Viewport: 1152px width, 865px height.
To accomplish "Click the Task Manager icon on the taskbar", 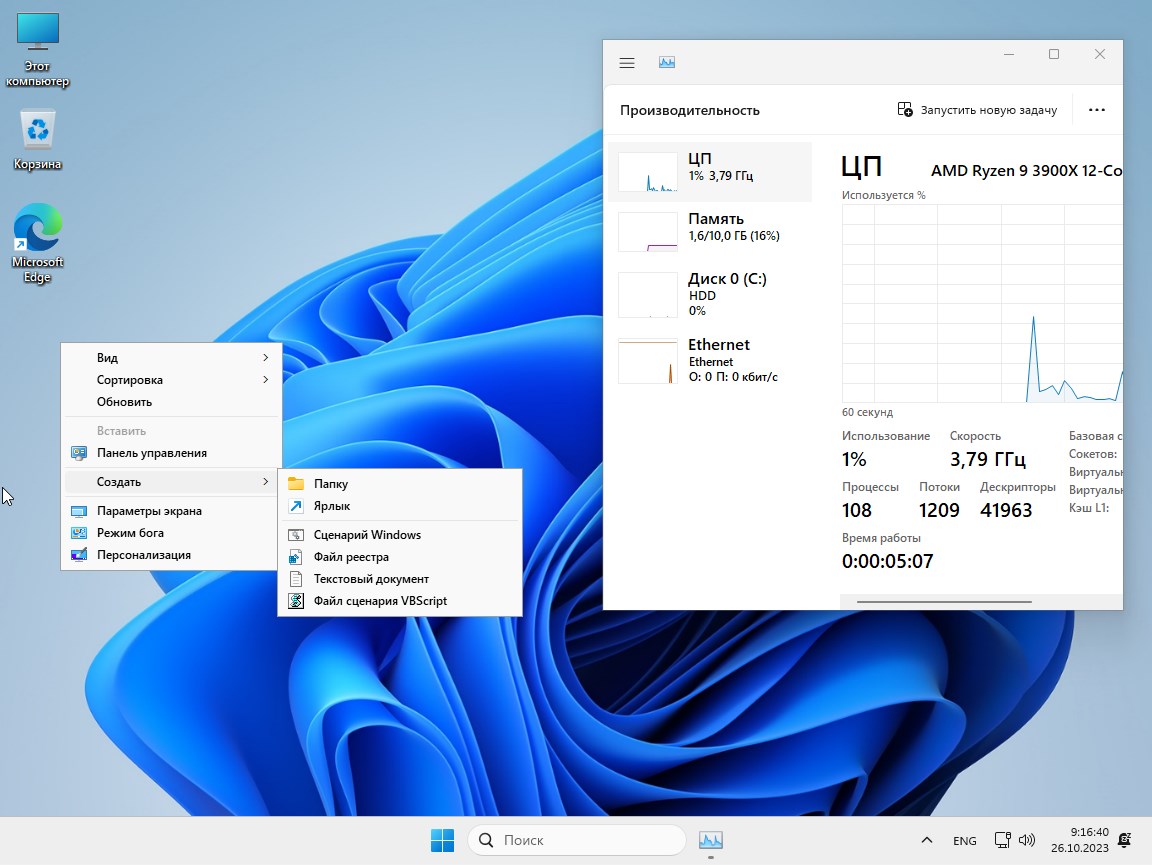I will tap(710, 840).
